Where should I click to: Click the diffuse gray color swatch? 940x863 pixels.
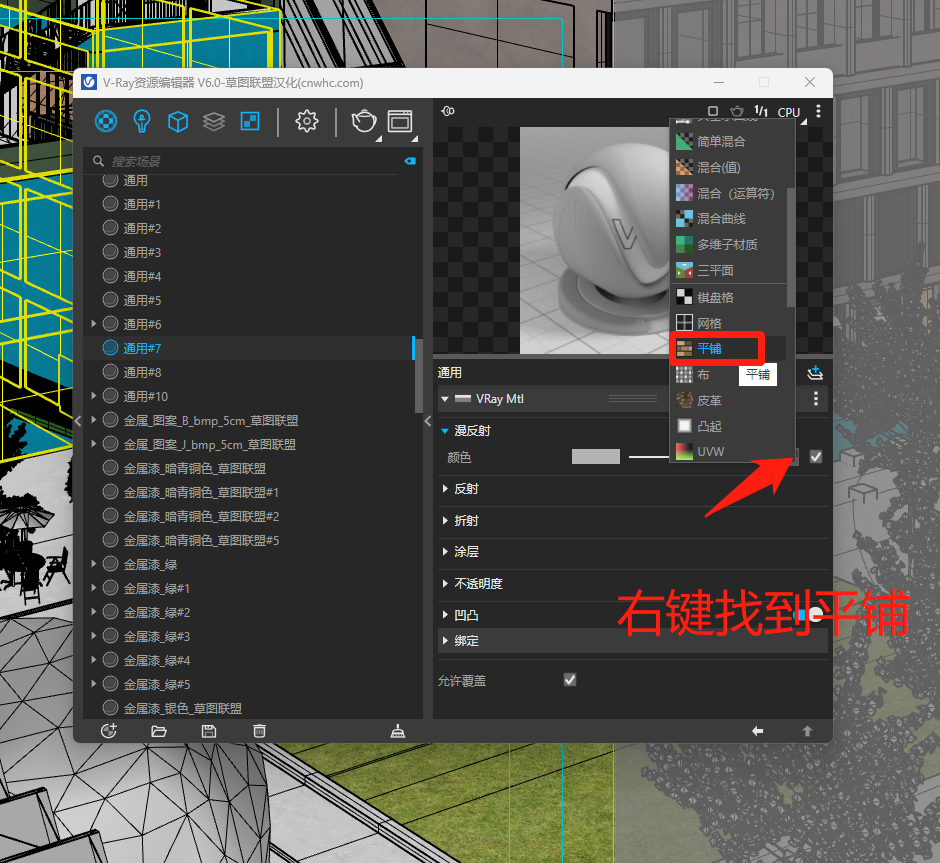pos(595,457)
